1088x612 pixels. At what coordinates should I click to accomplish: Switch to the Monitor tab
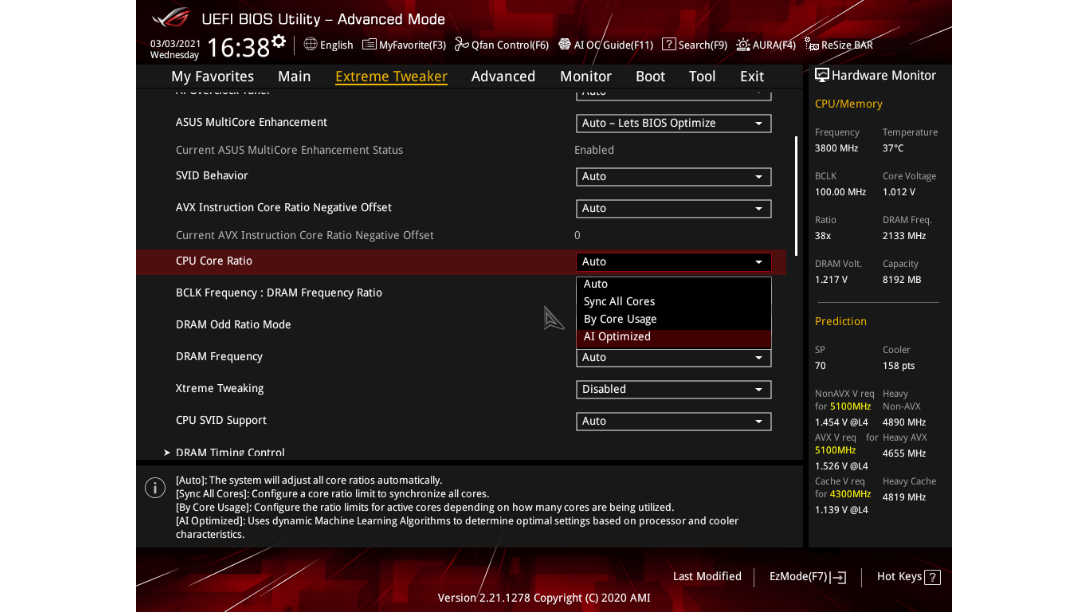[585, 76]
